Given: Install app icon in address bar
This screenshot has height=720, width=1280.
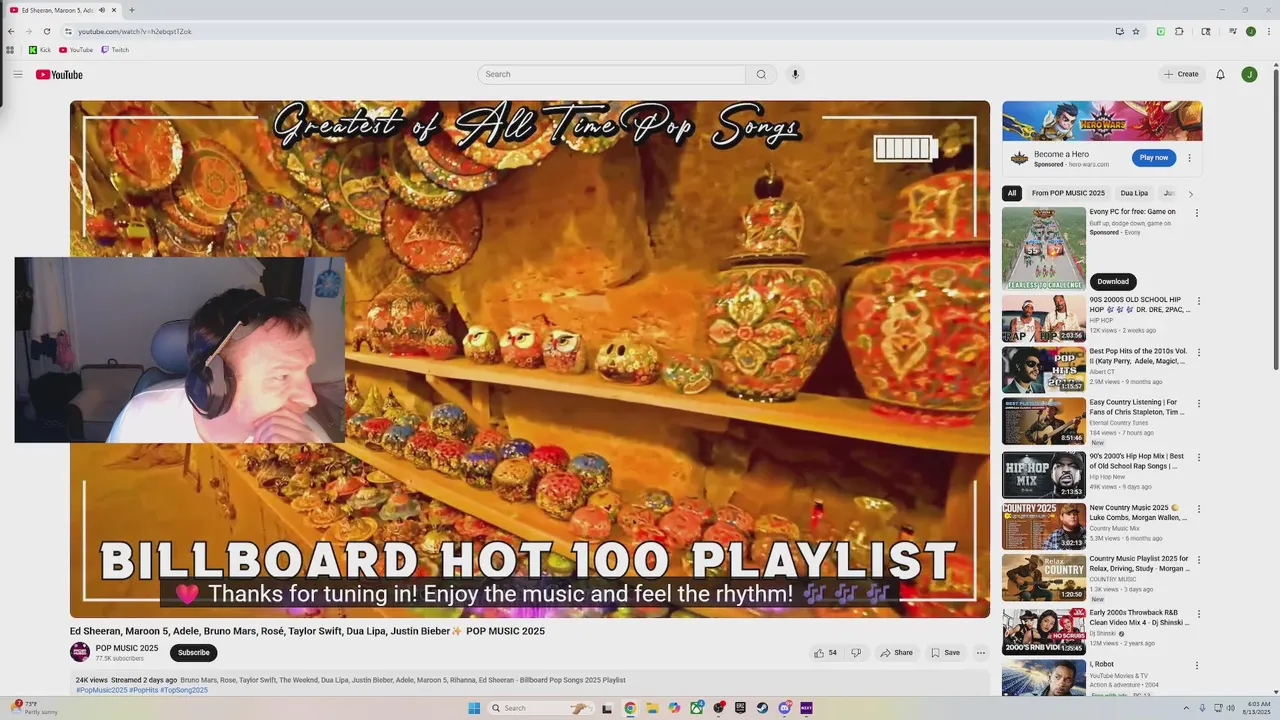Looking at the screenshot, I should (1119, 31).
